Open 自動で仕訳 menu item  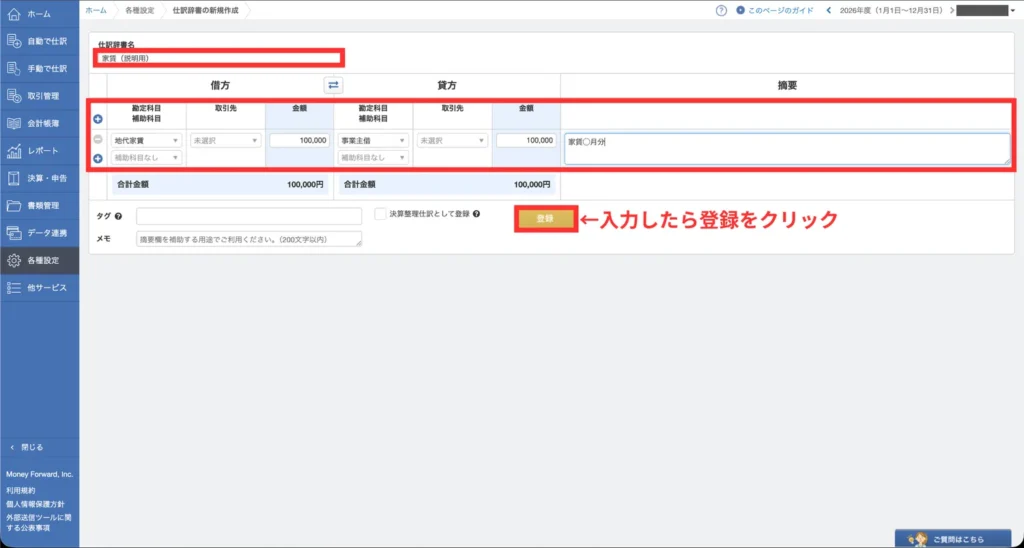click(39, 41)
